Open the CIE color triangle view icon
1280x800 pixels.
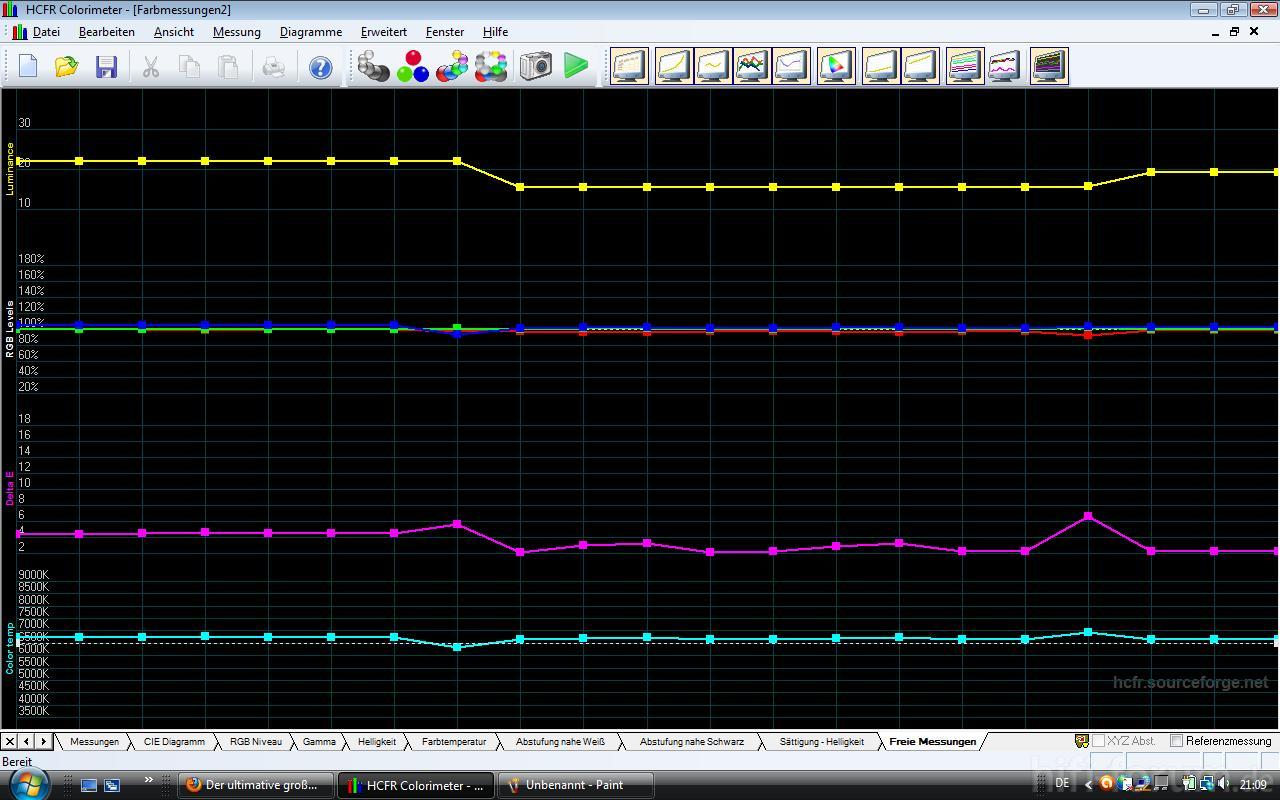coord(836,67)
